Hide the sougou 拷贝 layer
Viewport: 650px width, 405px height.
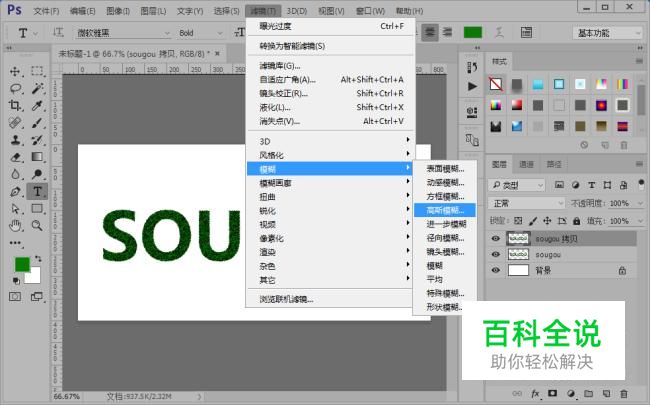coord(496,239)
